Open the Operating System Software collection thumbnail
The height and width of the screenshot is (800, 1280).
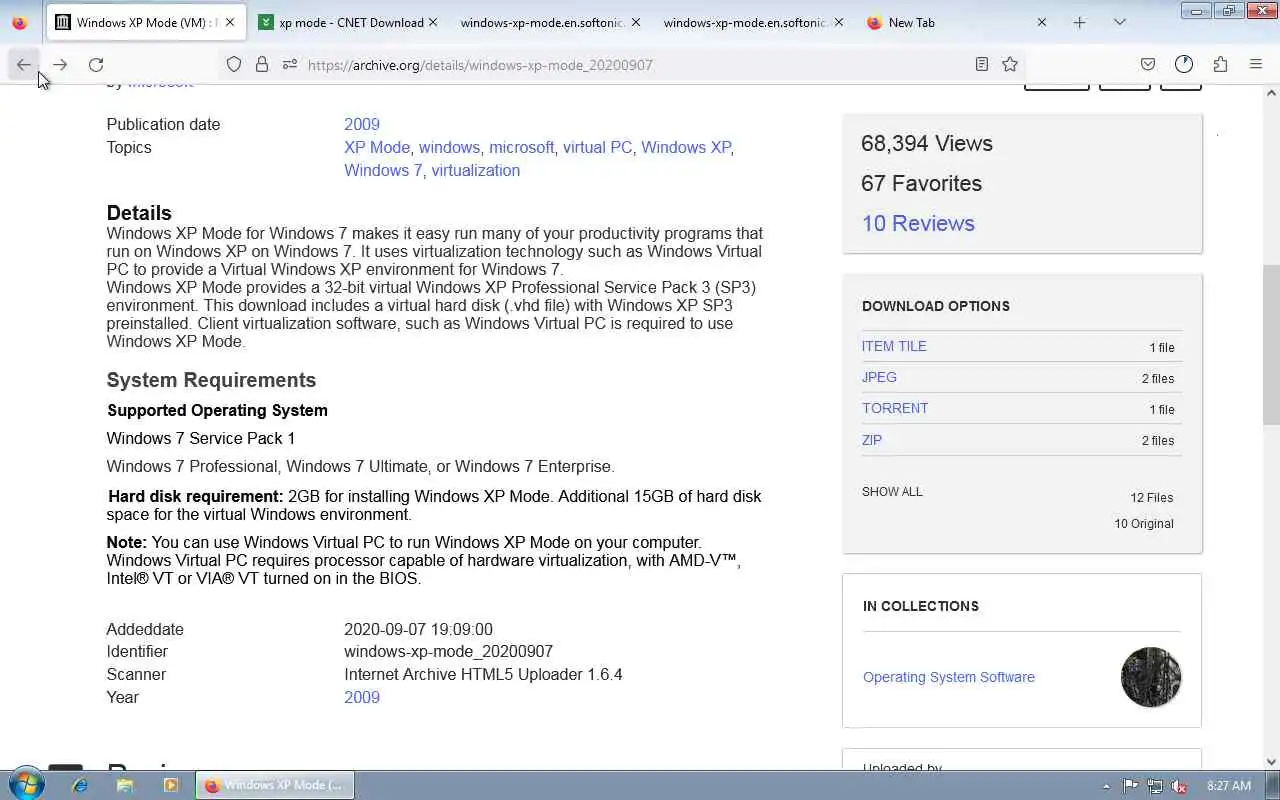coord(1151,677)
